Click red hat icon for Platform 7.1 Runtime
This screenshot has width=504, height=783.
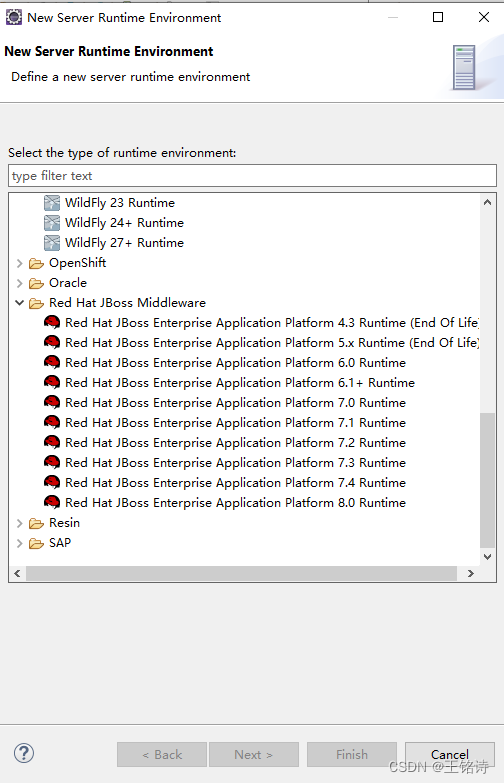pyautogui.click(x=52, y=422)
